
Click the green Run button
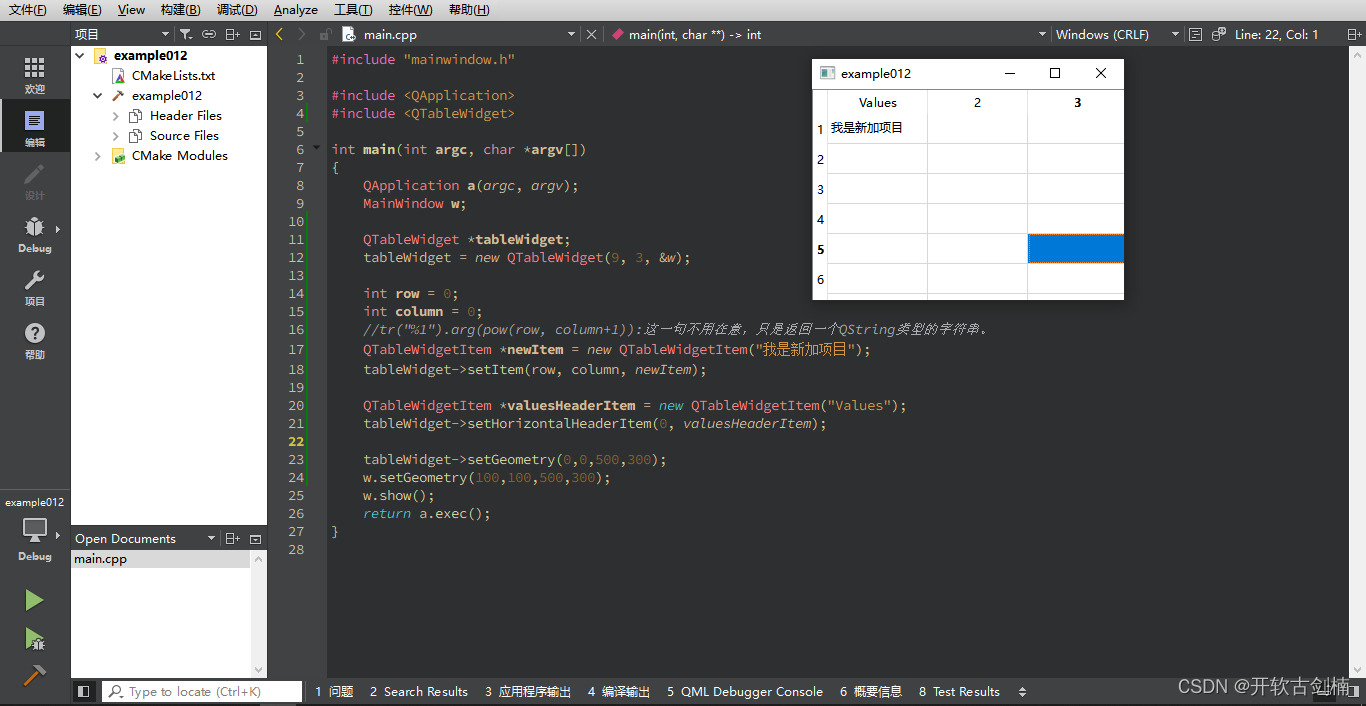pos(35,599)
